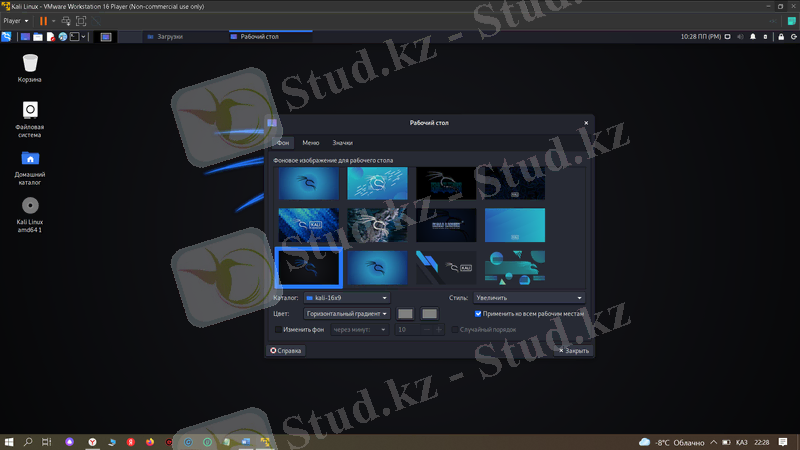The width and height of the screenshot is (800, 450).
Task: Click the first gray color swatch
Action: pos(405,314)
